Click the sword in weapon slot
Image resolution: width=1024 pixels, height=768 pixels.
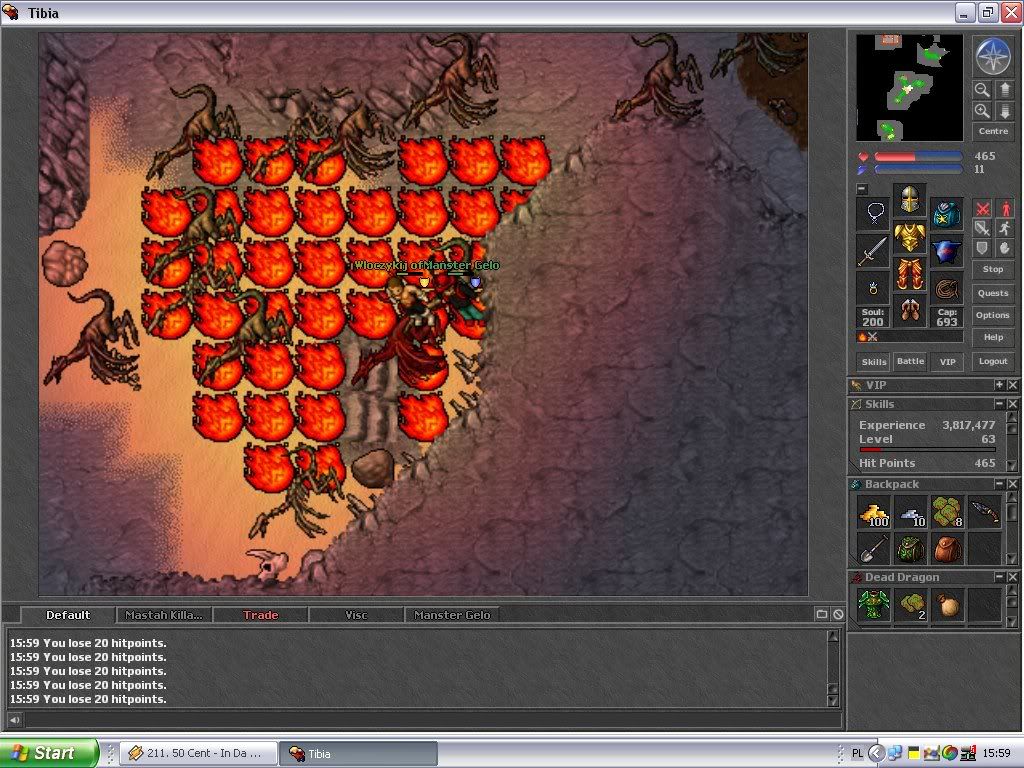tap(873, 250)
